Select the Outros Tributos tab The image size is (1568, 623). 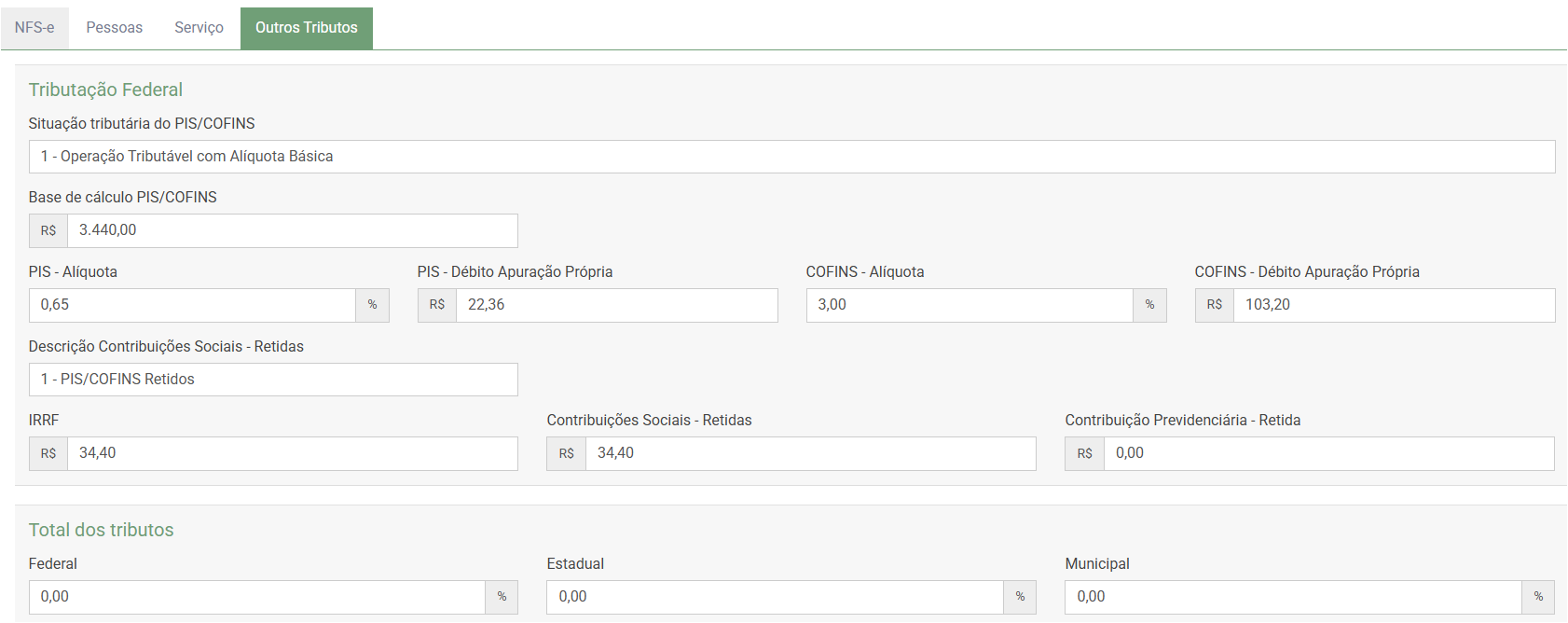pos(306,28)
